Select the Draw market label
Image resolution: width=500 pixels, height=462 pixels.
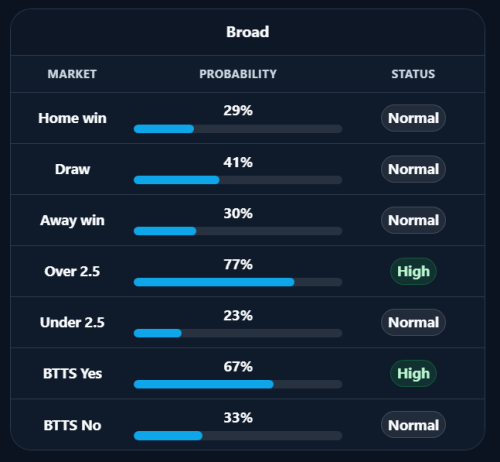click(x=72, y=169)
